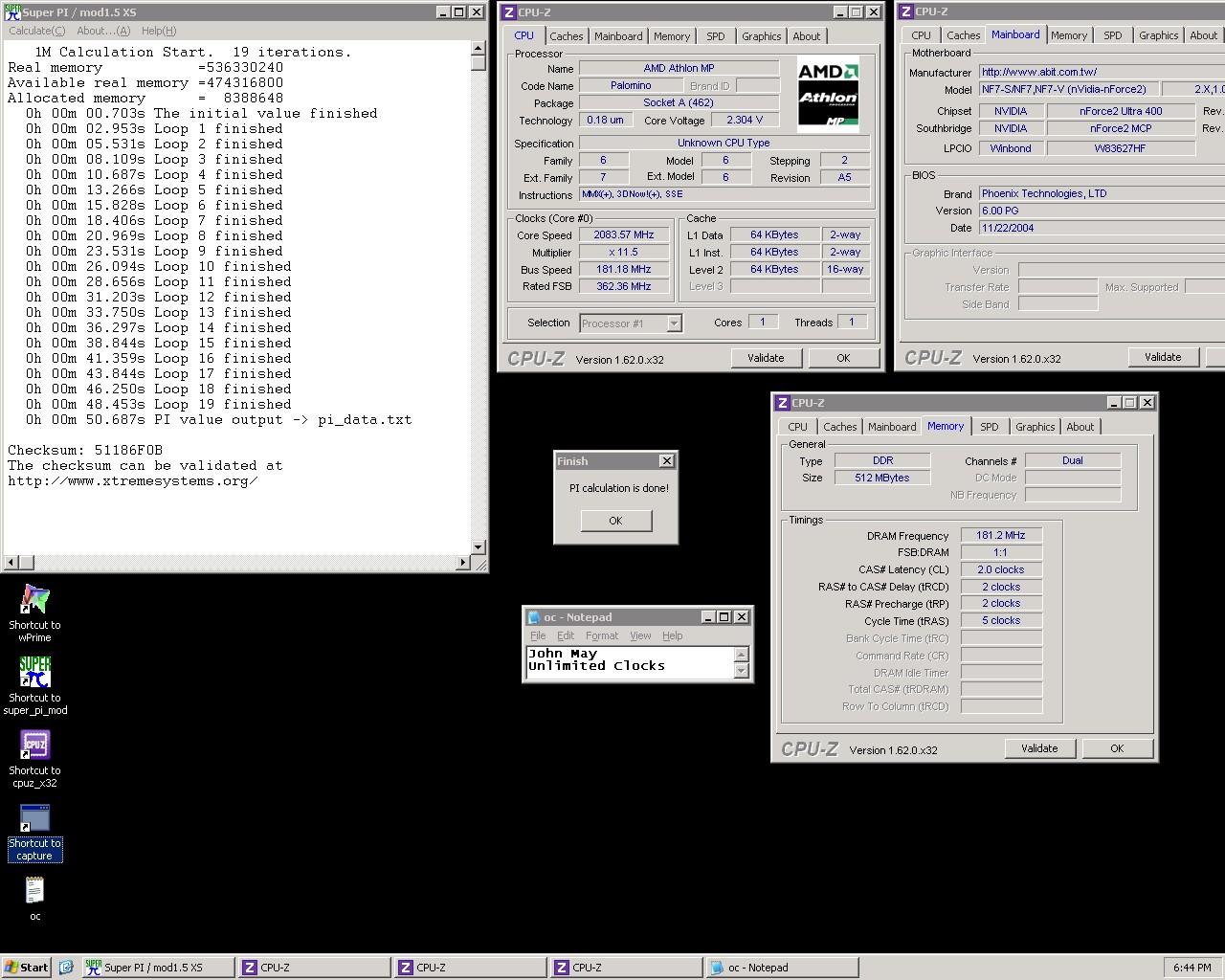Switch to SPD tab in Mainboard window
This screenshot has width=1225, height=980.
click(1113, 35)
